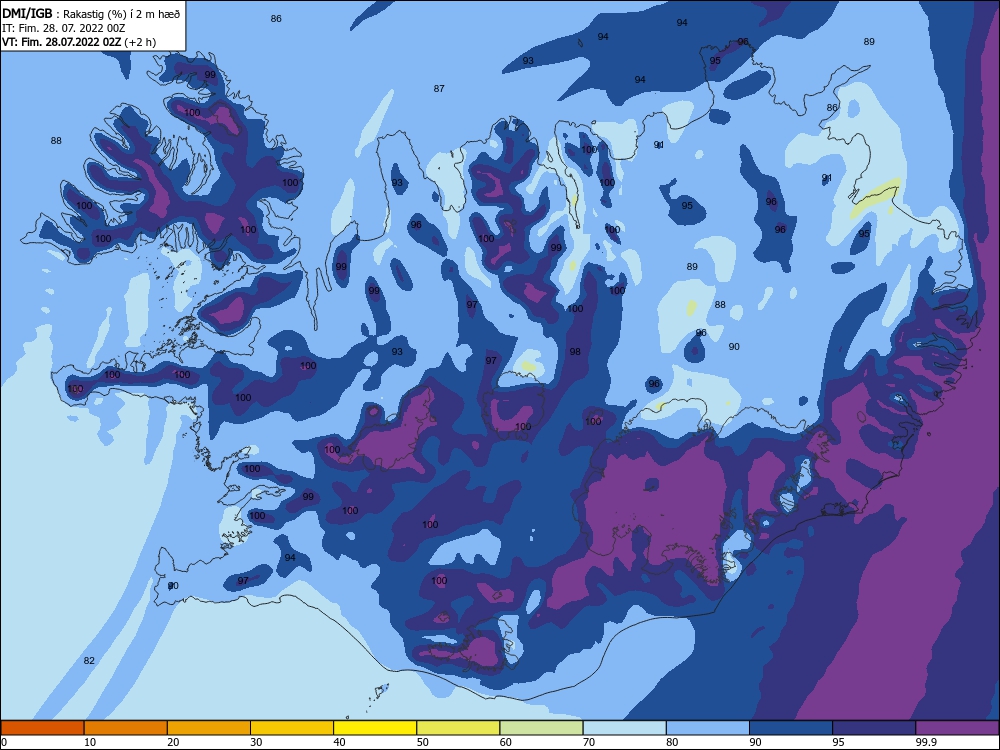Click the 'VT: Fim. 28.07.2022 02Z (+2 h)' line
The width and height of the screenshot is (1000, 750).
click(x=78, y=42)
